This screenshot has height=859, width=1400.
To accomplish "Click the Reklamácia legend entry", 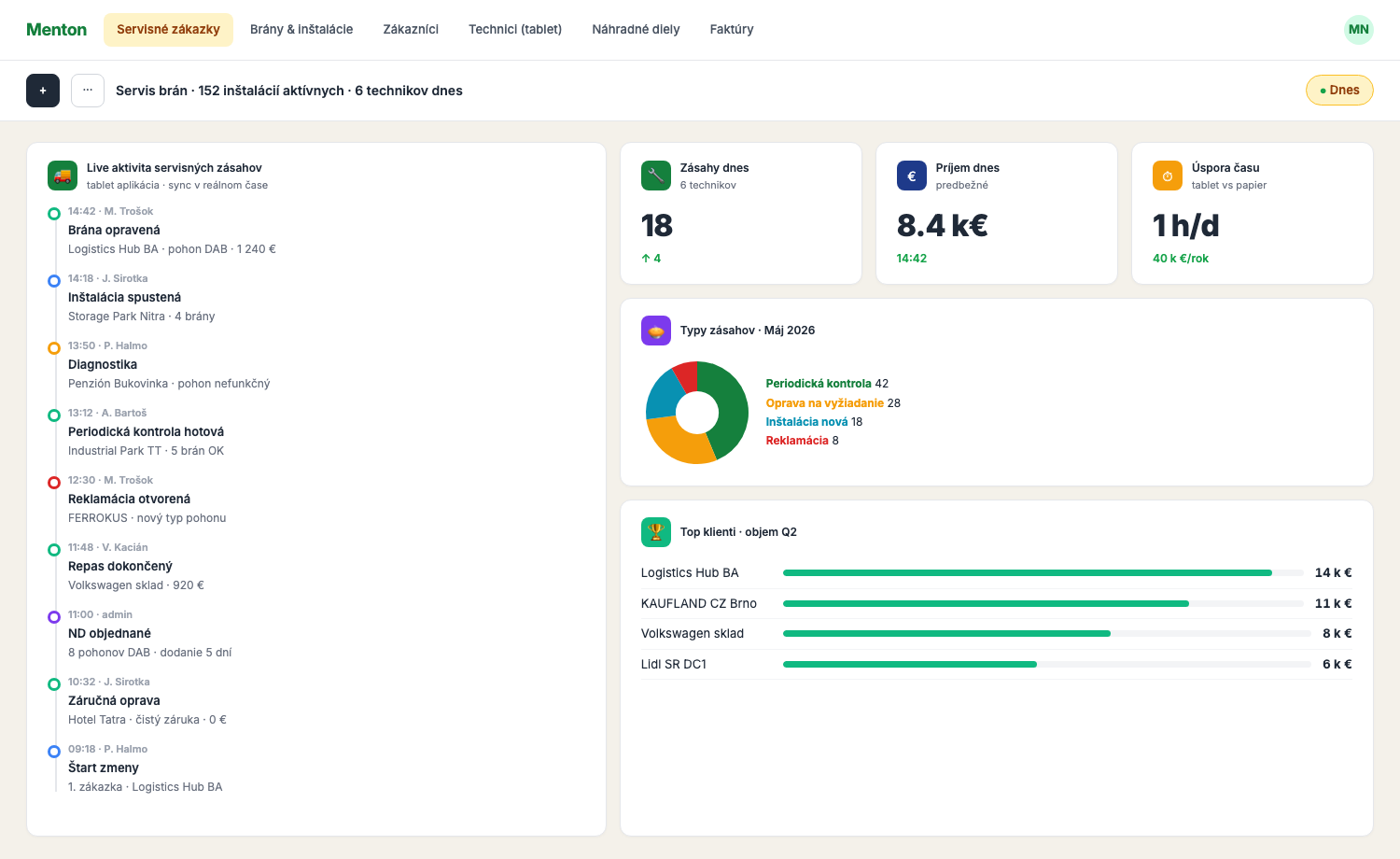I will tap(802, 441).
